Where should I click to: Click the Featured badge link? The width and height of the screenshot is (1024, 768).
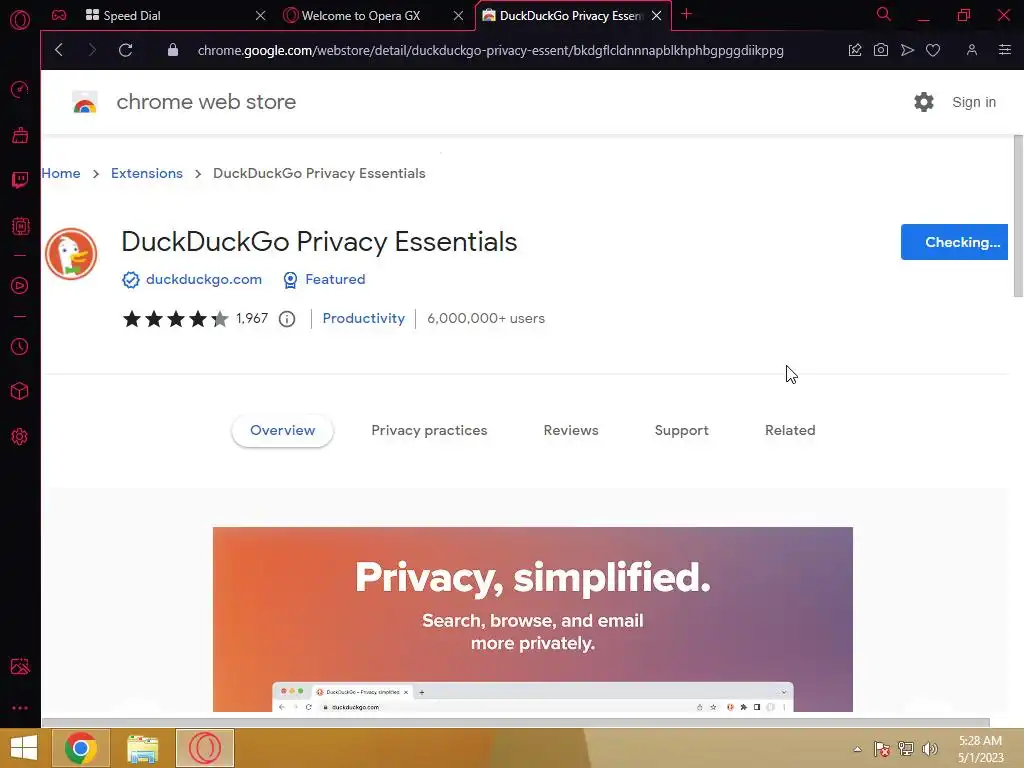pos(335,280)
